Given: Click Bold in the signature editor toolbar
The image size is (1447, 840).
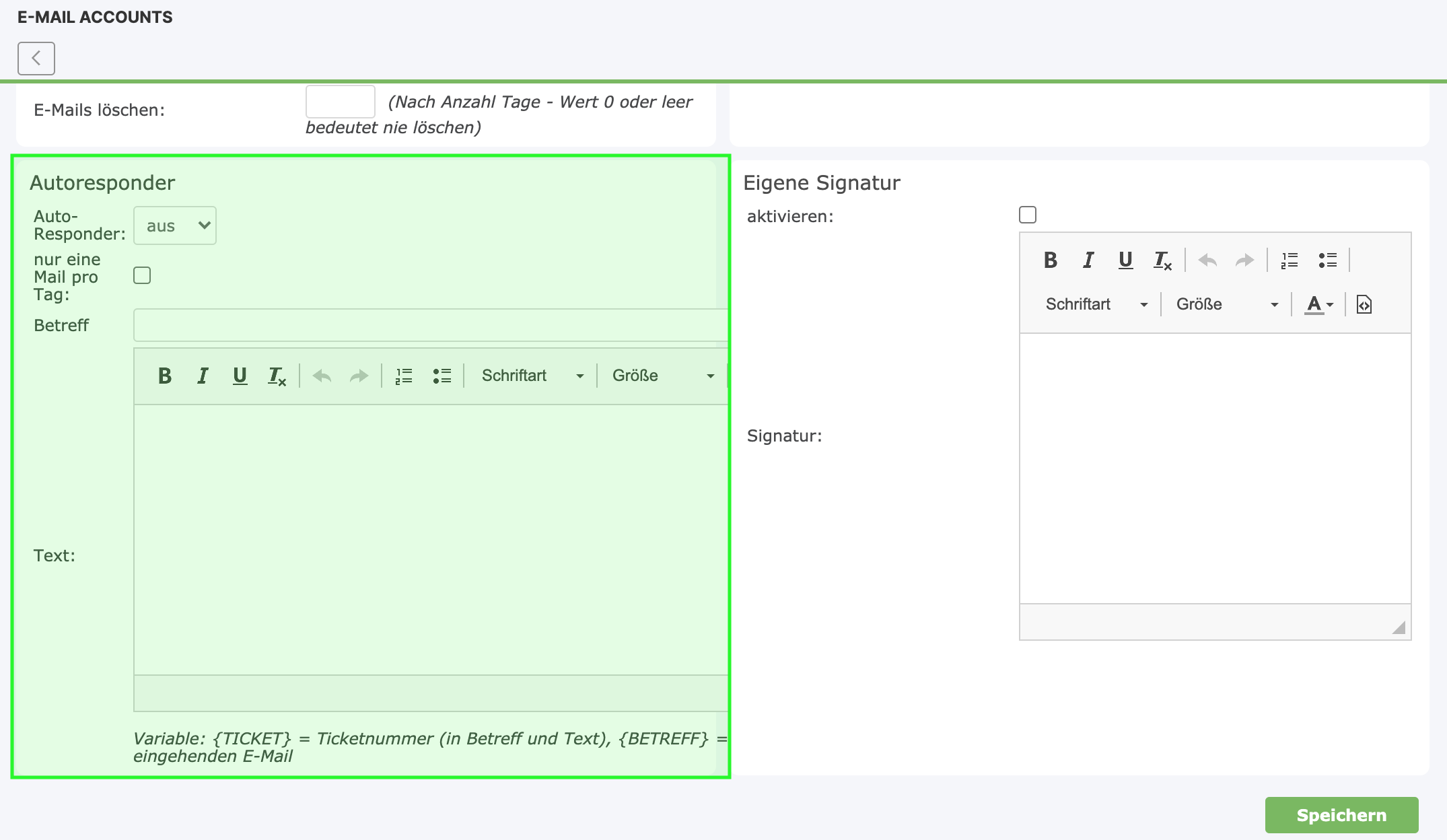Looking at the screenshot, I should [x=1050, y=260].
